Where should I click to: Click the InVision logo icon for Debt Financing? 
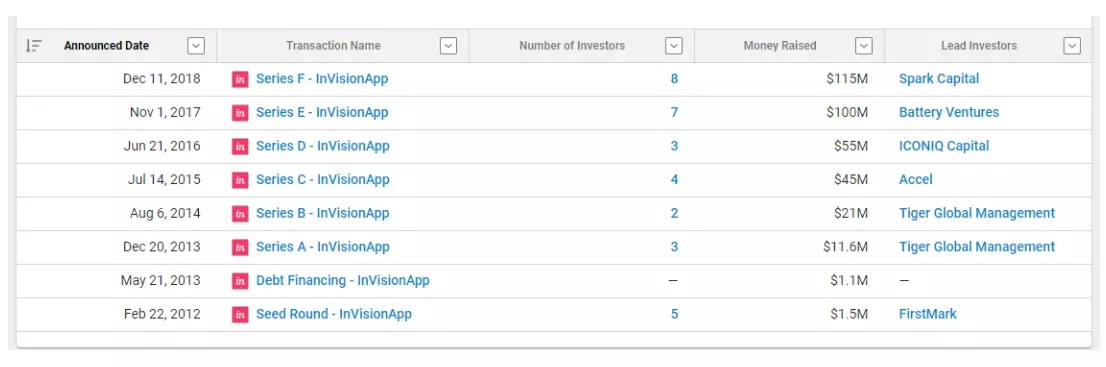click(240, 281)
